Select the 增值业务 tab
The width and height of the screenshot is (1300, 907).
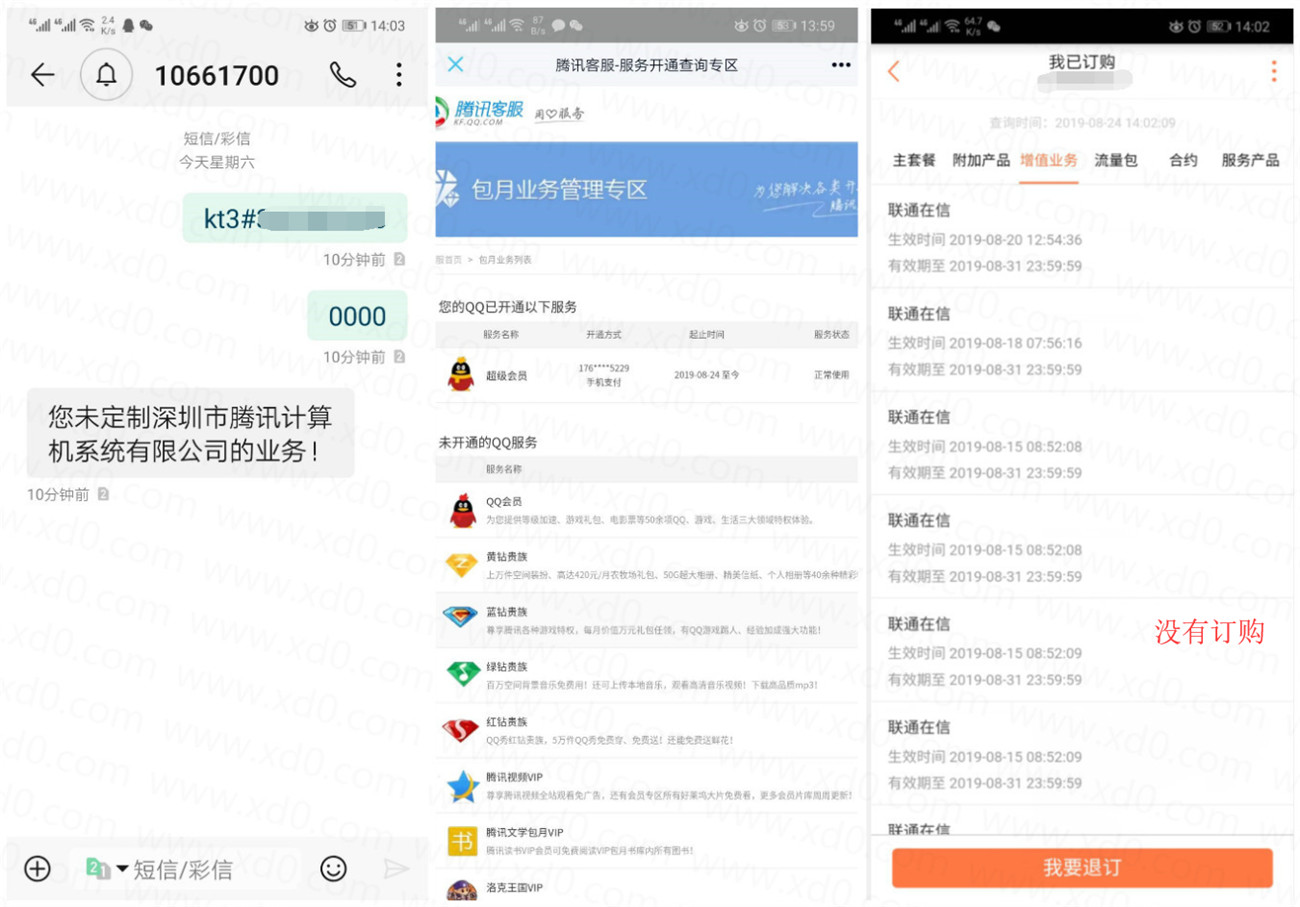point(1049,160)
